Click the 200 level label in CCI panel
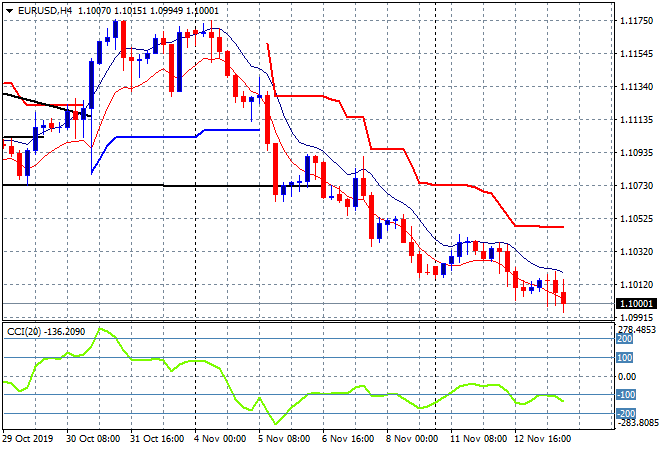This screenshot has width=660, height=450. tap(625, 339)
